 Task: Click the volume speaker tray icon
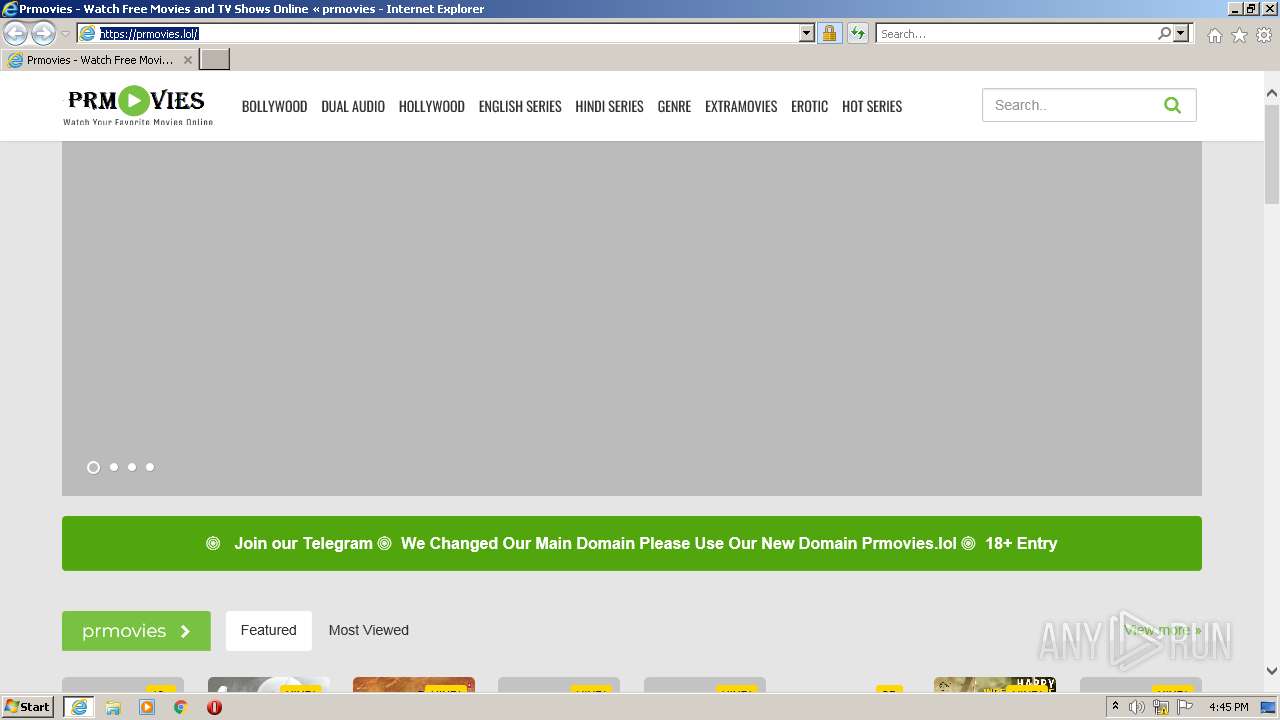coord(1137,707)
